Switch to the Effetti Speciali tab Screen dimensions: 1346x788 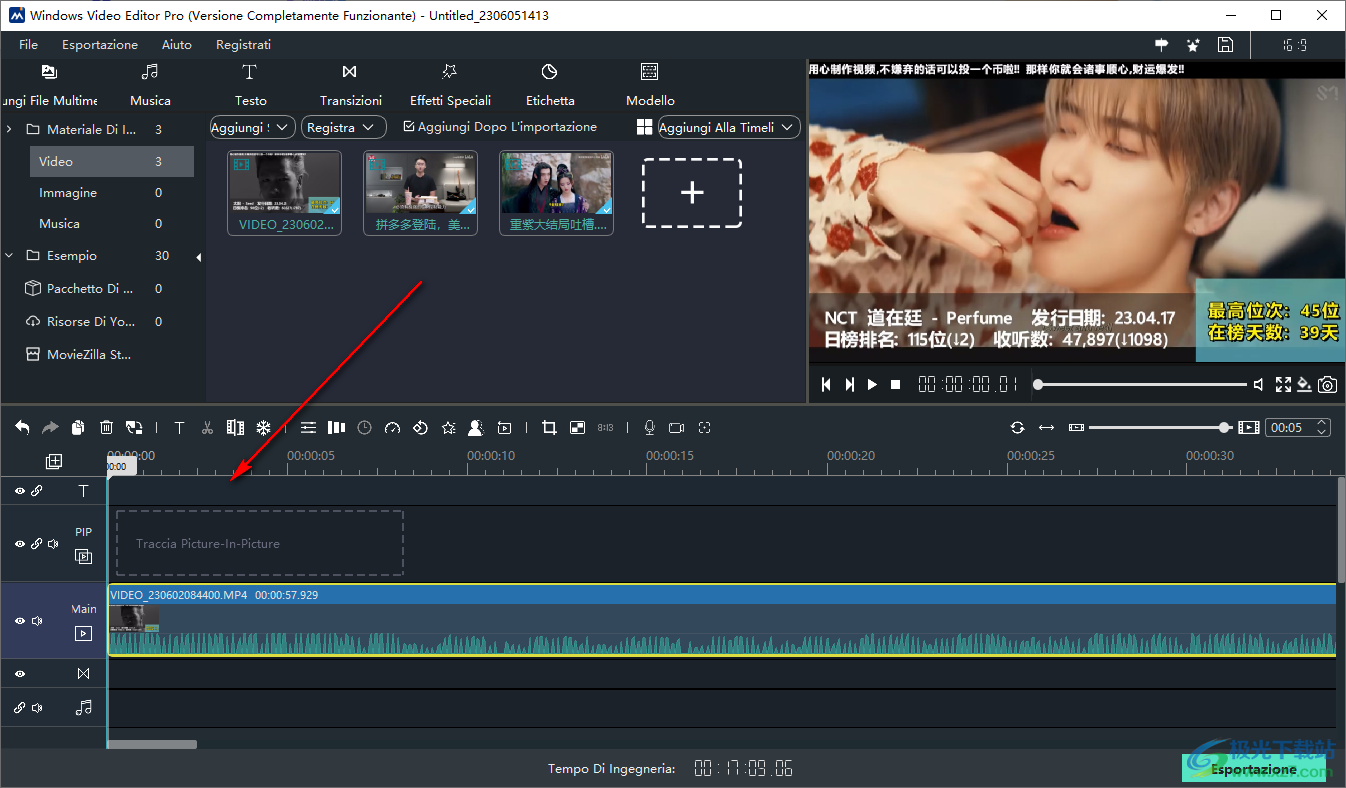[450, 86]
